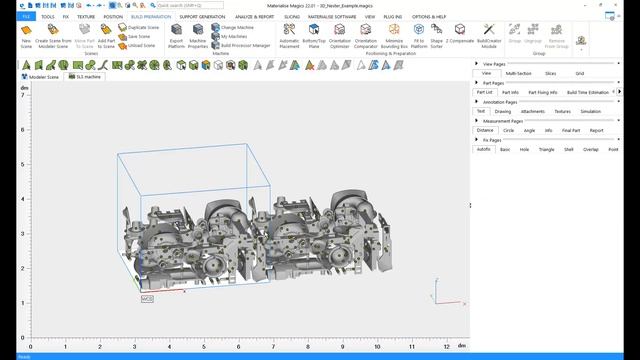This screenshot has width=640, height=360.
Task: Open the Drawing annotation tab
Action: (503, 111)
